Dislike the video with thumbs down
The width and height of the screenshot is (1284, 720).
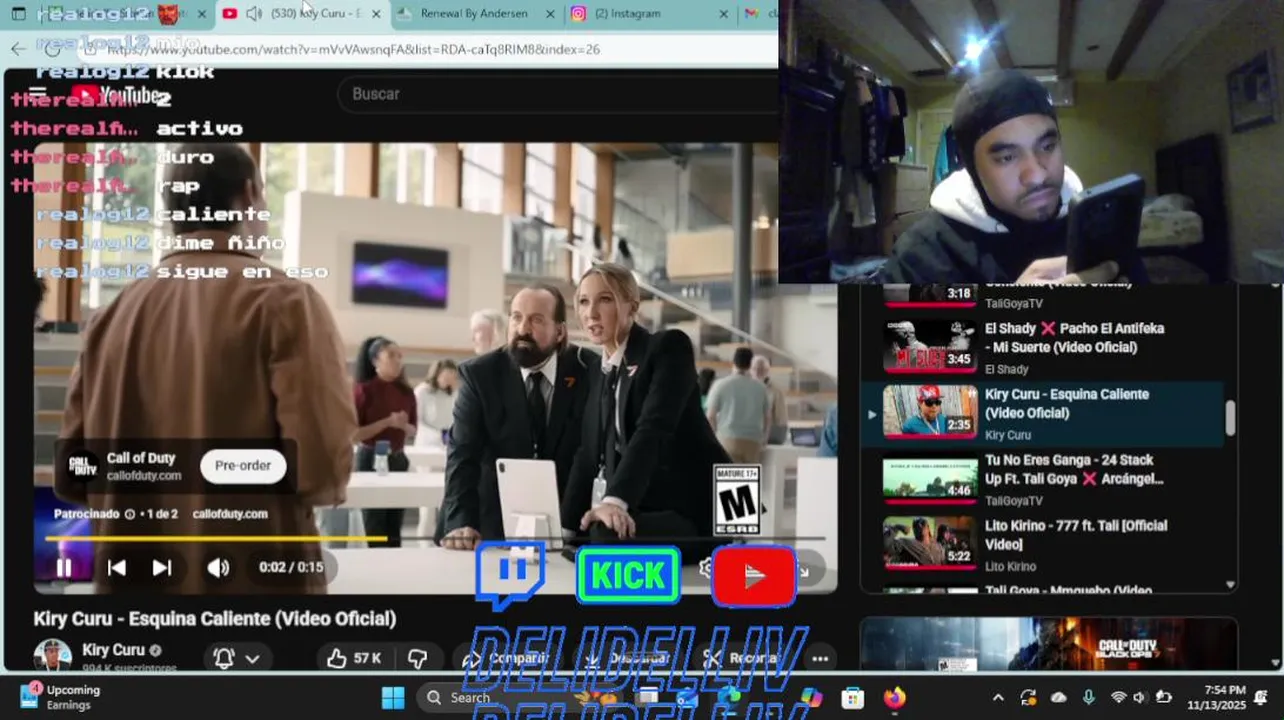point(418,658)
